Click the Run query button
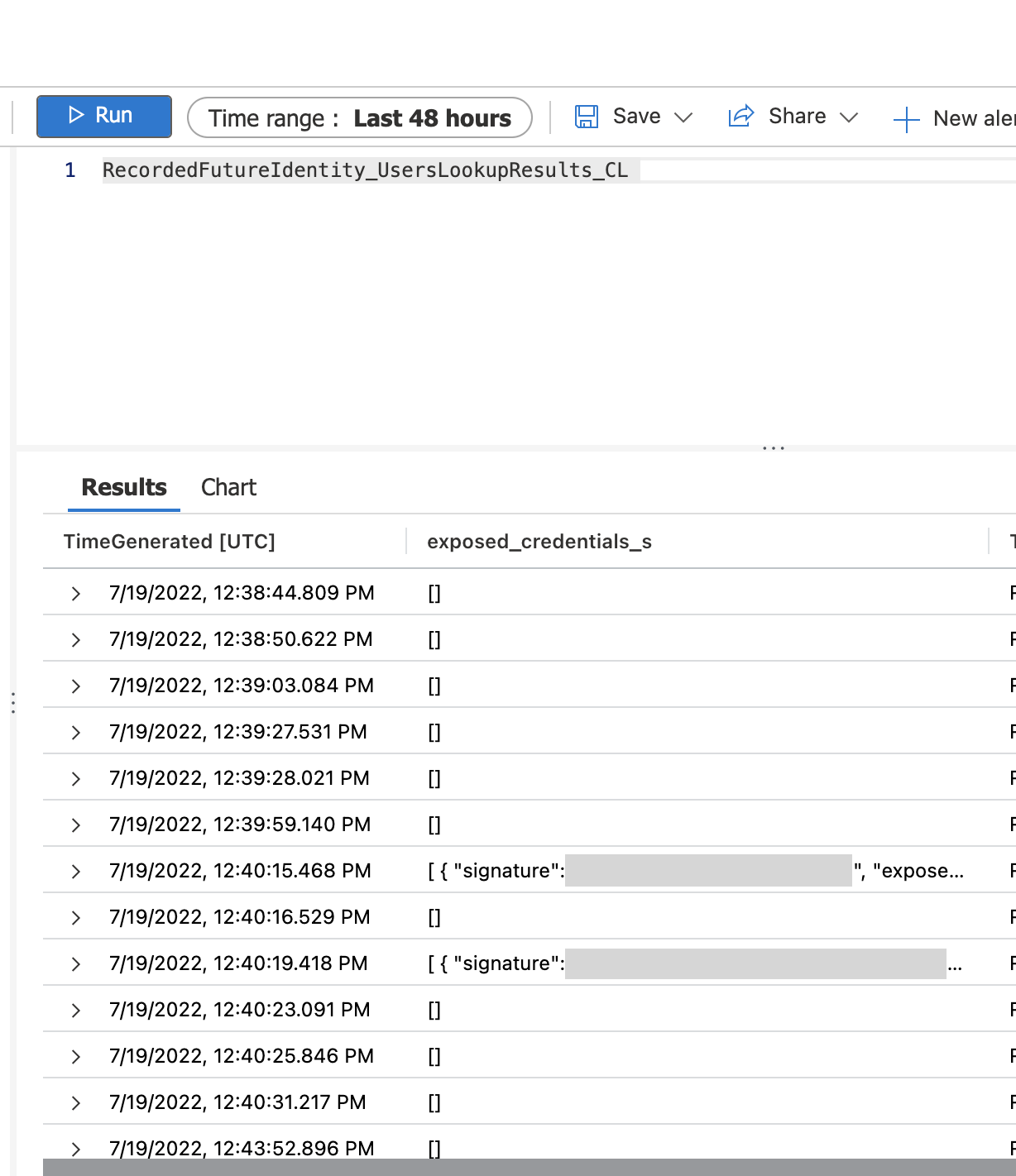Viewport: 1016px width, 1176px height. pos(103,116)
